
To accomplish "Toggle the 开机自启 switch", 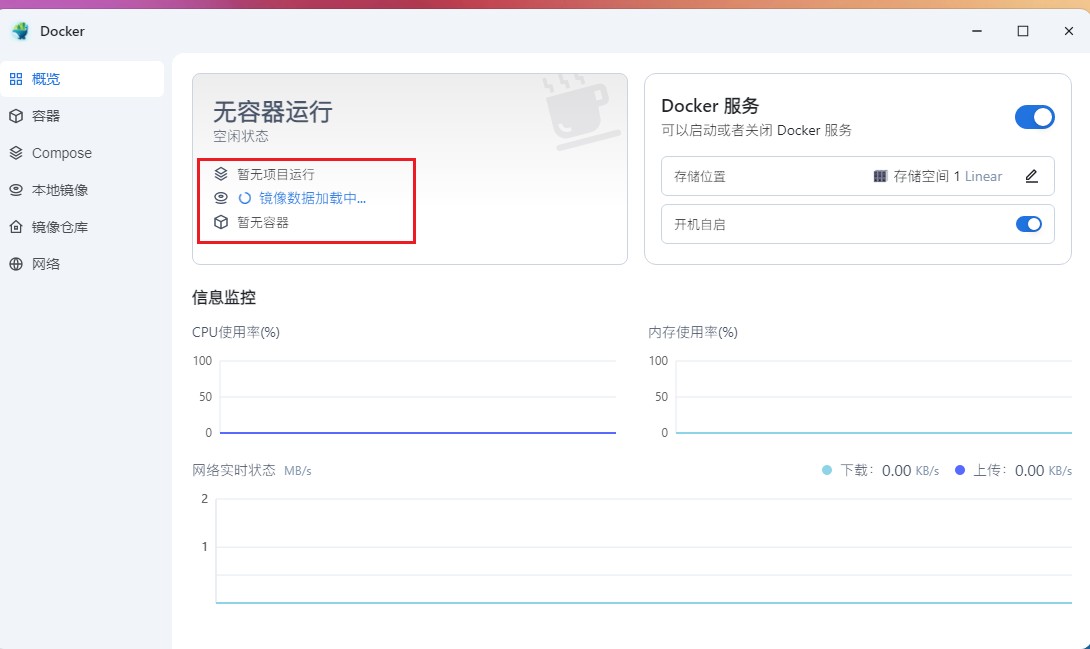I will [x=1029, y=224].
